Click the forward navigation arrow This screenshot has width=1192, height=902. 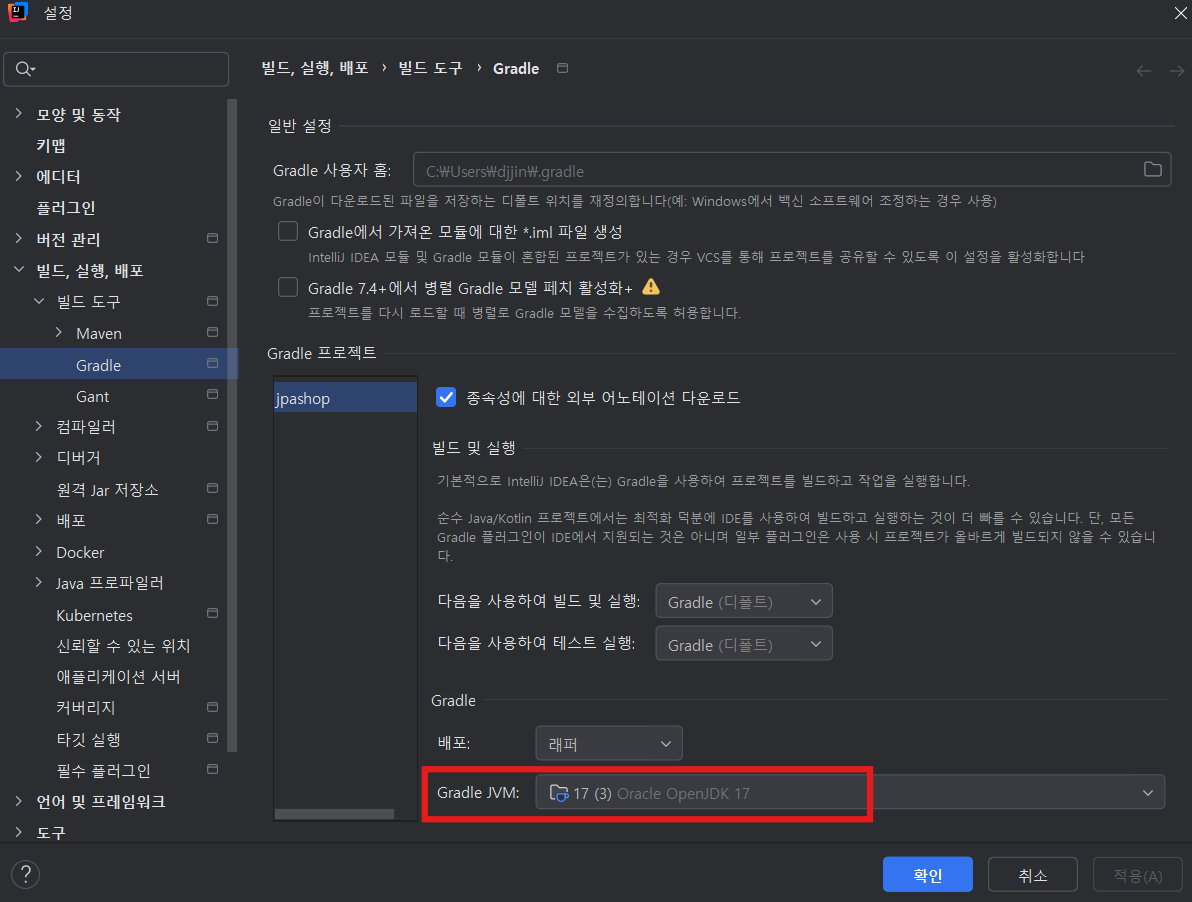[1176, 71]
